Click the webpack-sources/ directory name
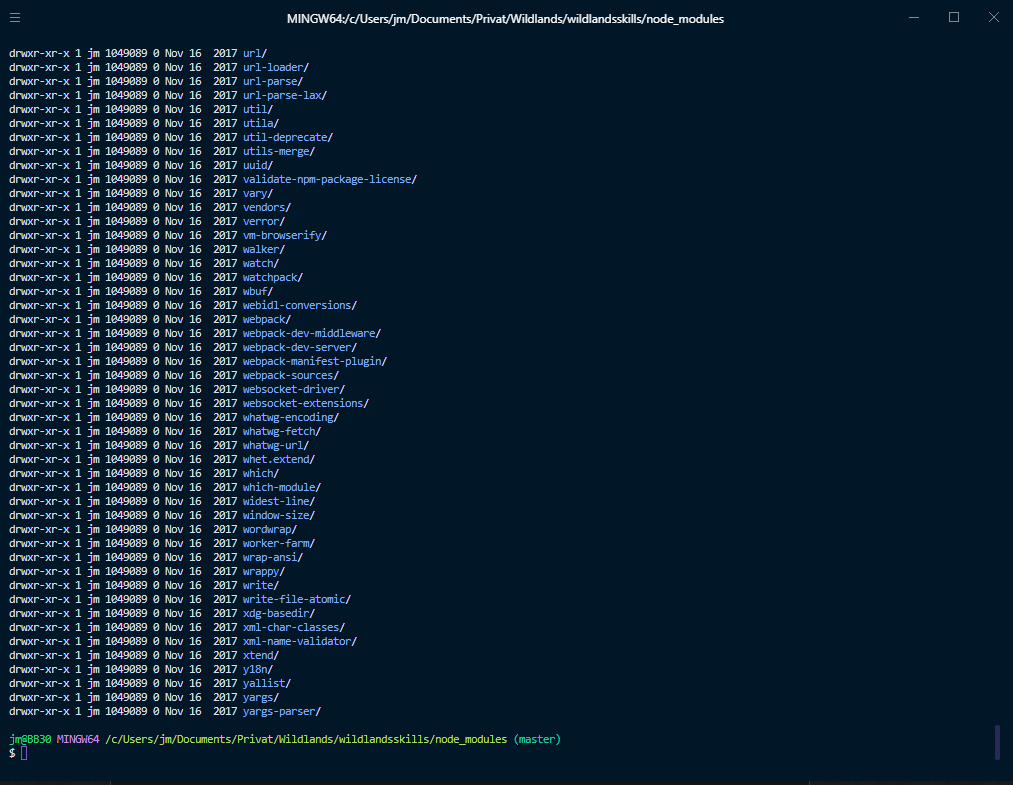Screen dimensions: 1013x785 (291, 375)
